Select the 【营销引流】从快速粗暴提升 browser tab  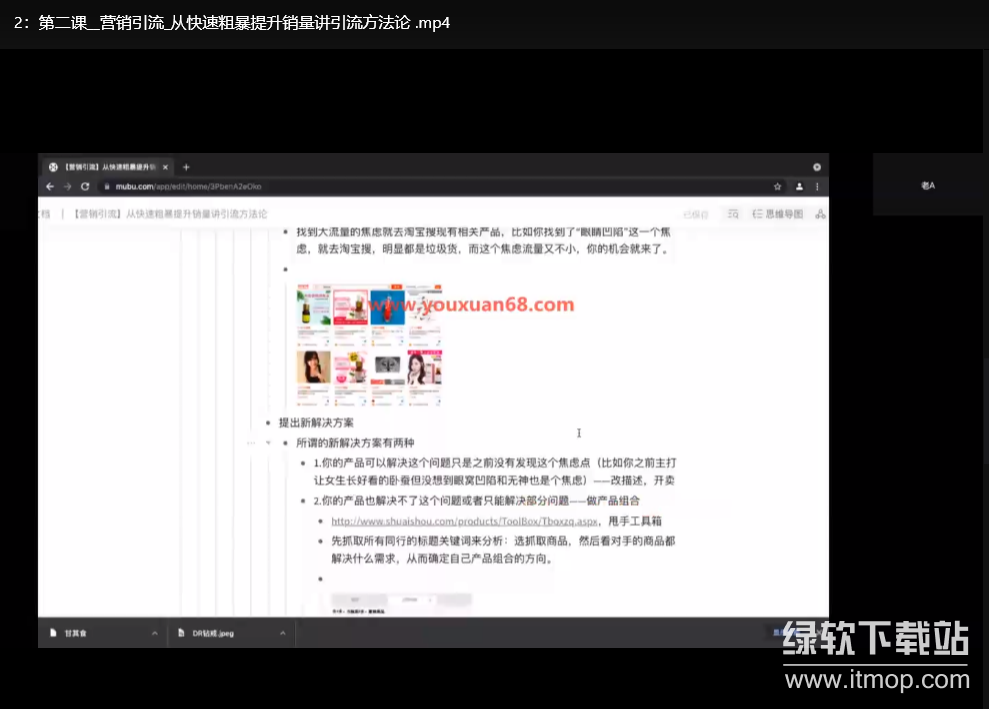click(x=109, y=167)
